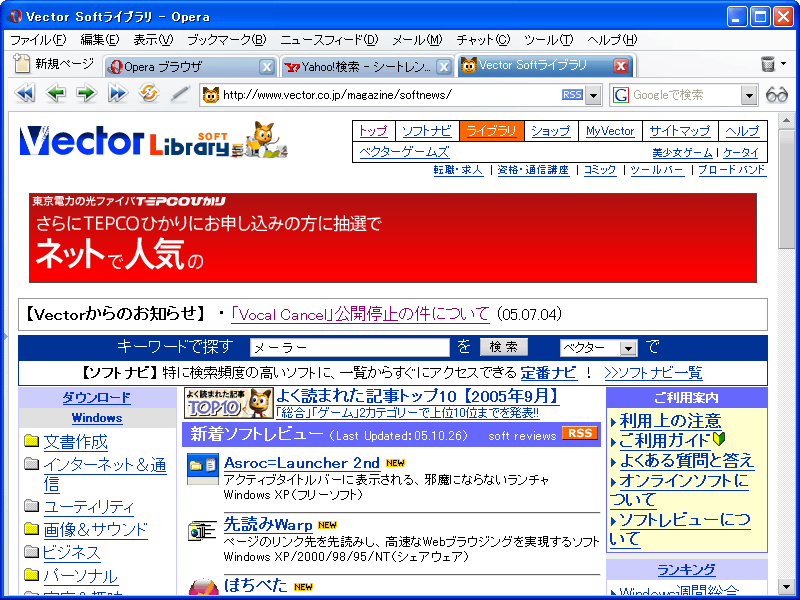
Task: Open the ヘルプ(H) menu
Action: click(x=612, y=40)
